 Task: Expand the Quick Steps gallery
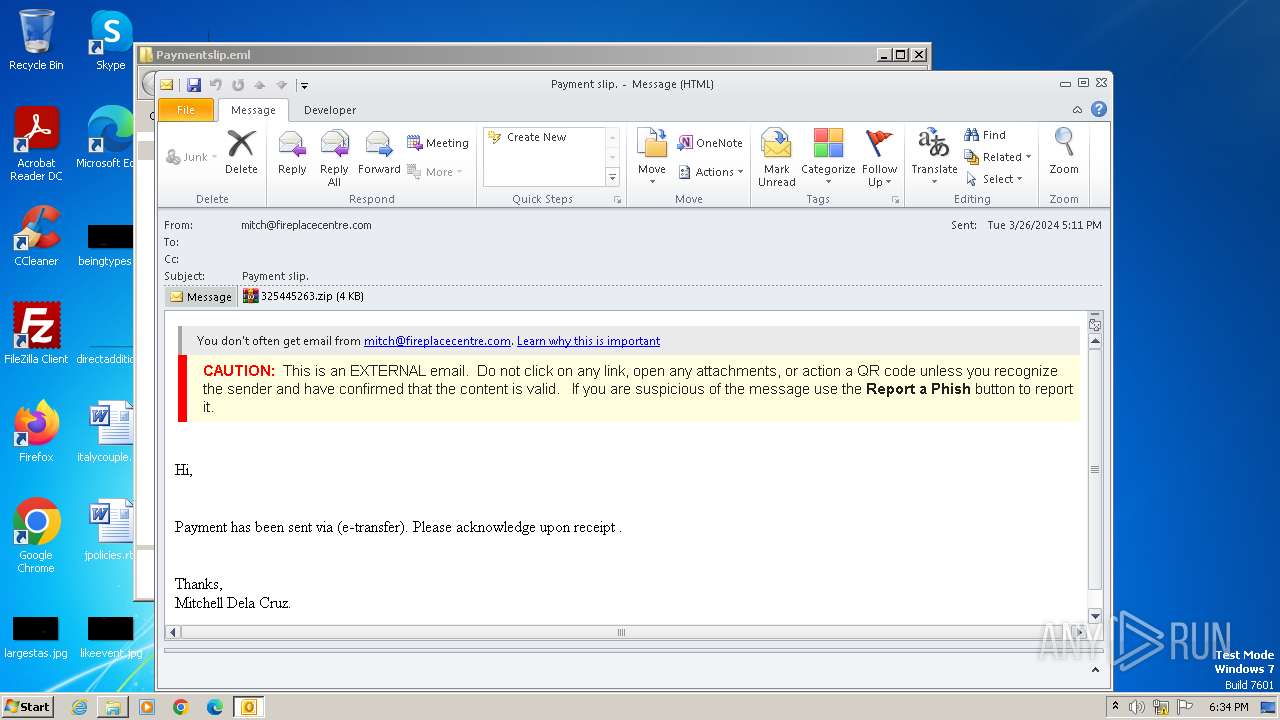click(613, 177)
